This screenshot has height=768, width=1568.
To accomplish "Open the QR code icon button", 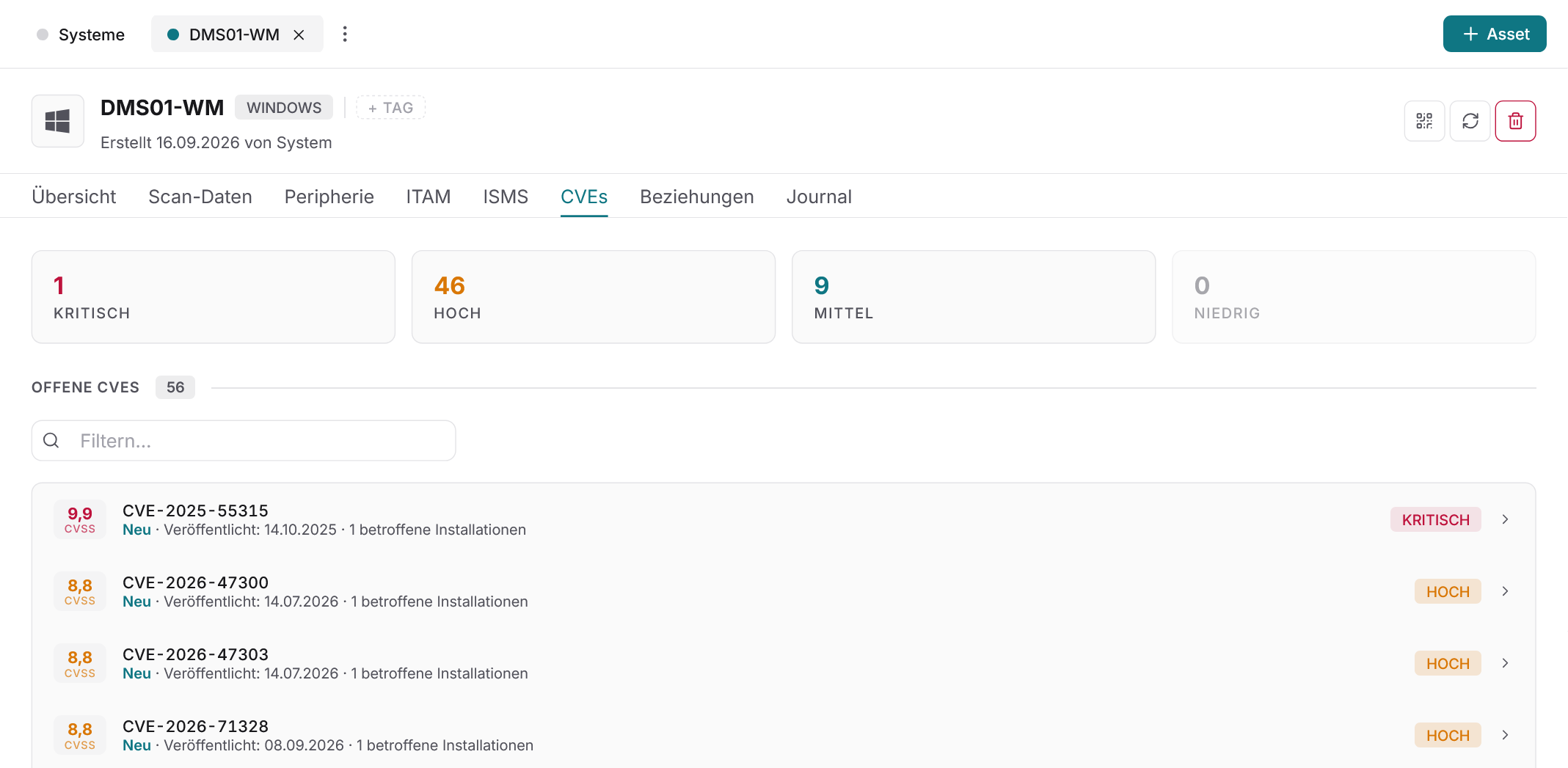I will tap(1424, 121).
